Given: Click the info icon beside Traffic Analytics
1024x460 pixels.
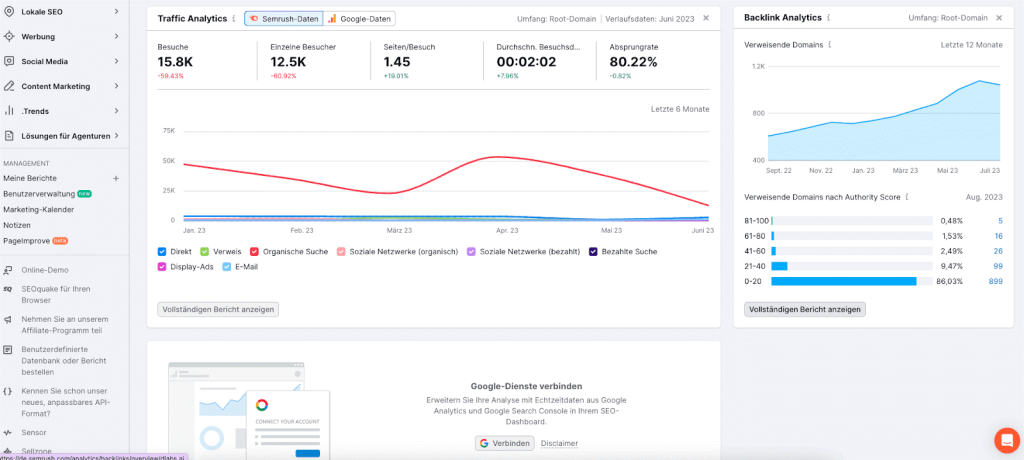Looking at the screenshot, I should (x=234, y=18).
